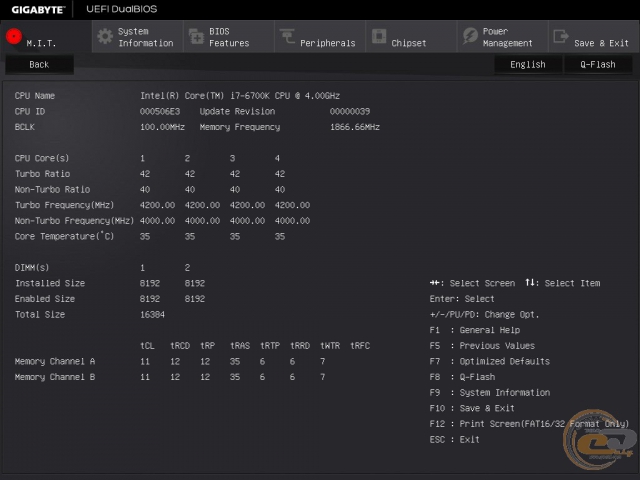Select CPU Name value i7-6700K
The width and height of the screenshot is (640, 480).
240,96
